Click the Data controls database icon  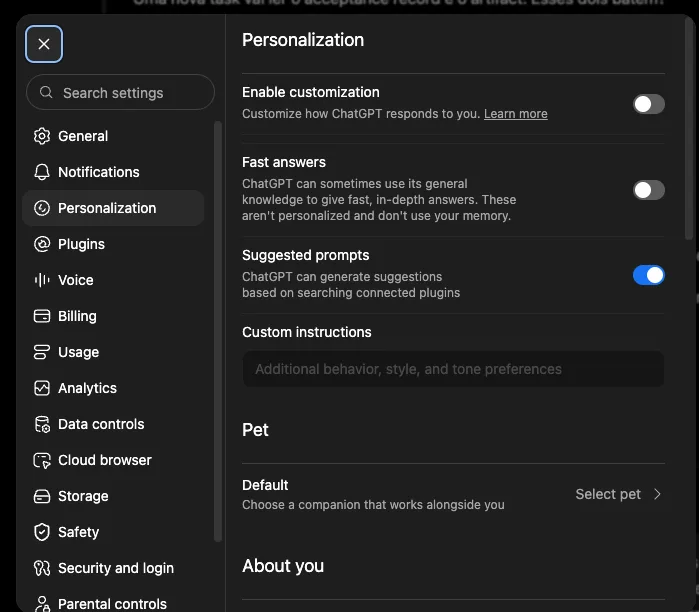tap(42, 424)
